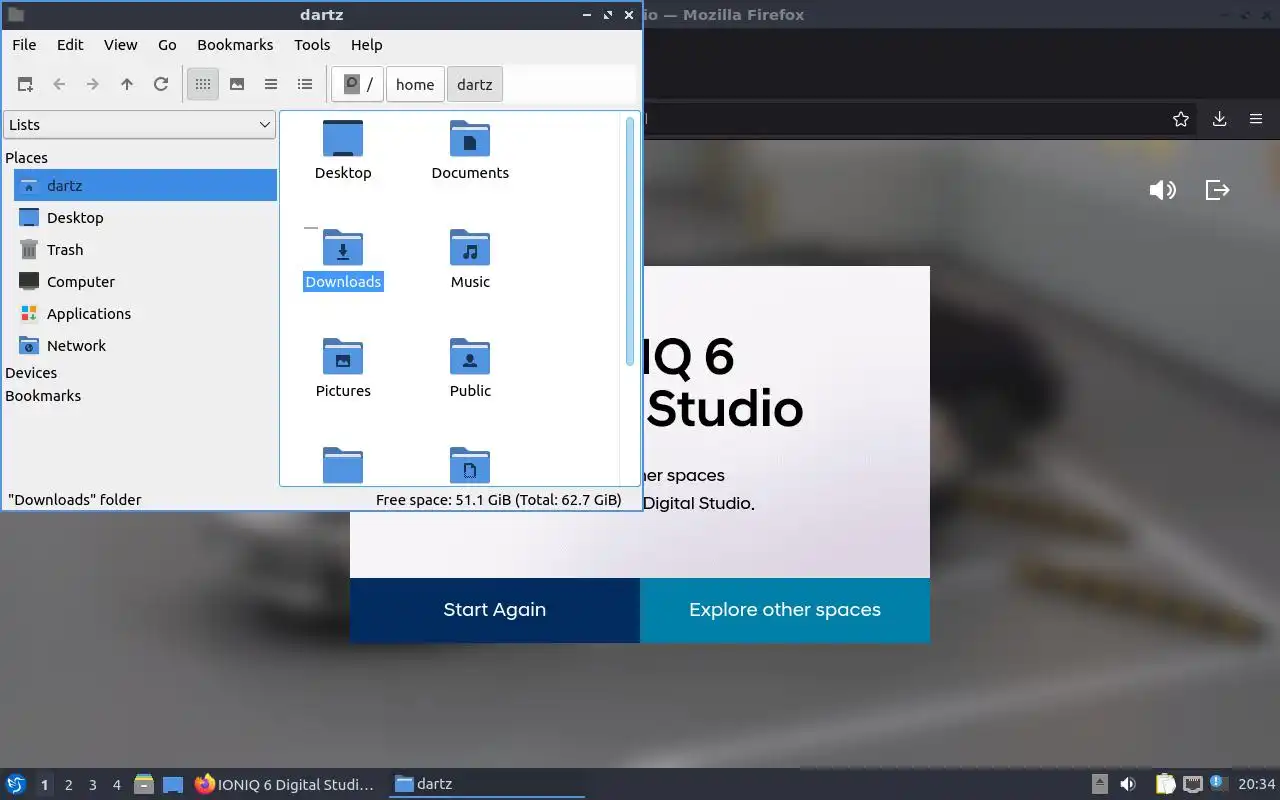The image size is (1280, 800).
Task: Click the Free space status bar text
Action: coord(498,500)
